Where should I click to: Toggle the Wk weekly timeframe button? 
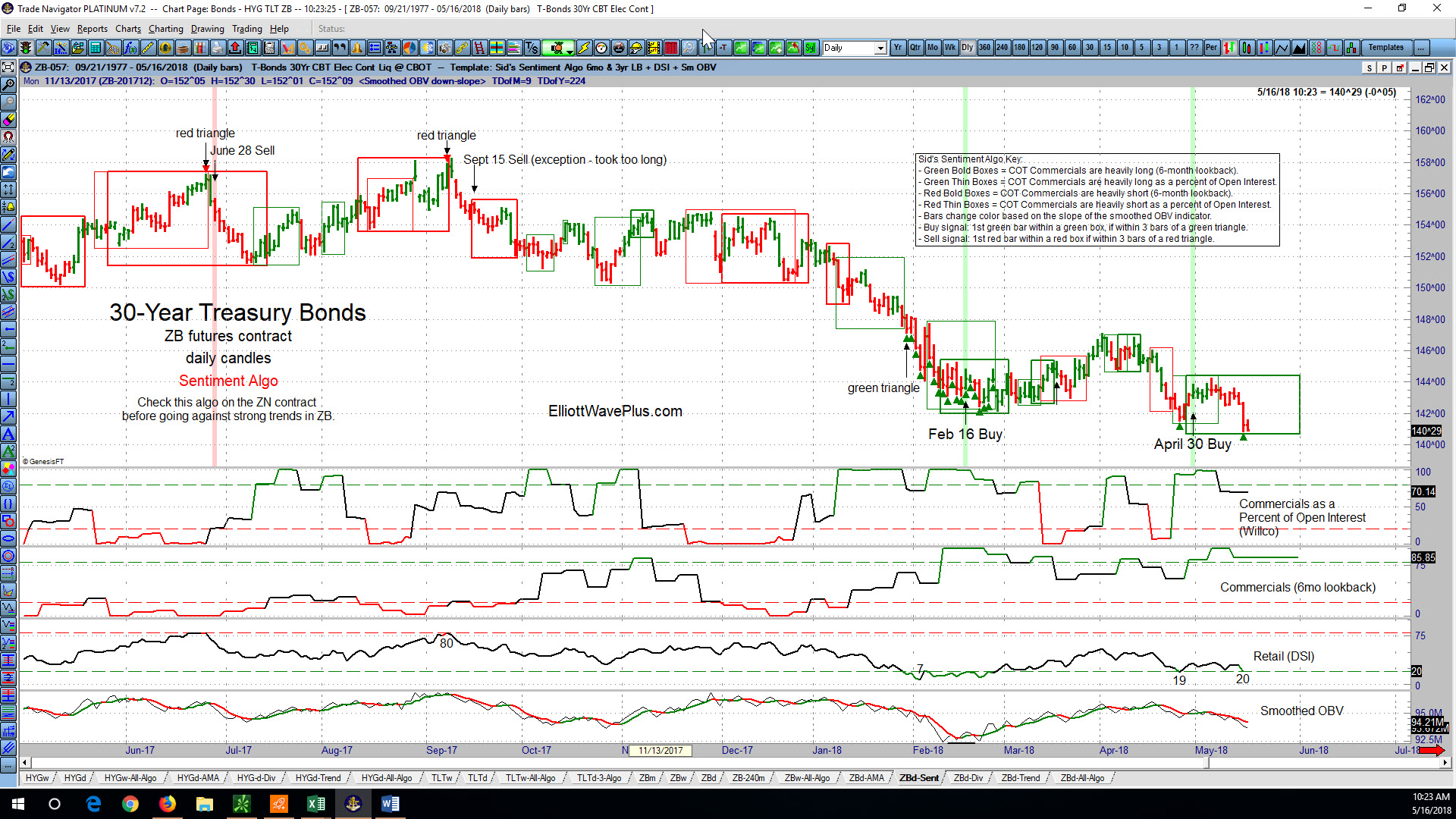tap(949, 48)
